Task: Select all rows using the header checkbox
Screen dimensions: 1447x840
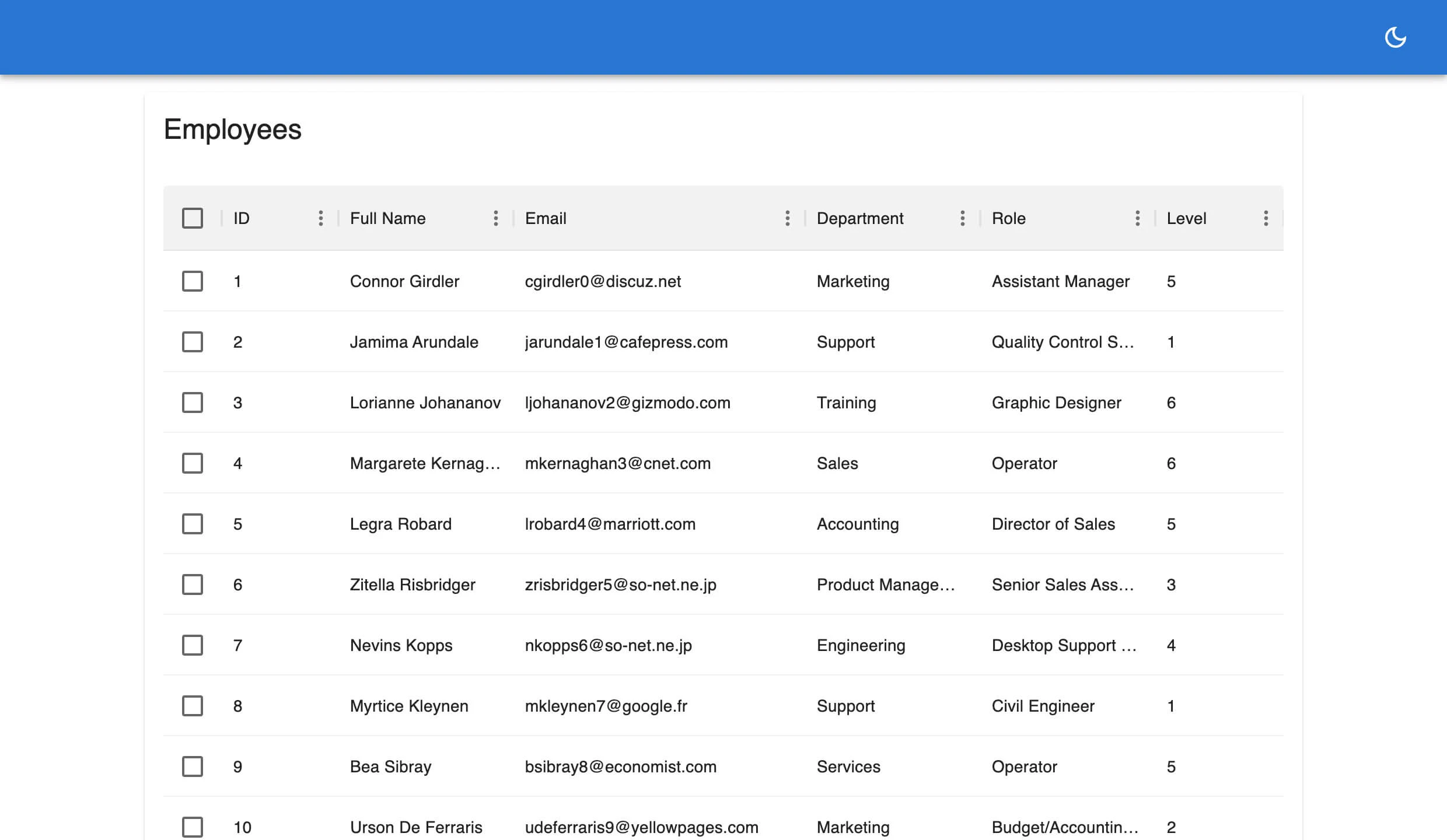Action: click(x=193, y=218)
